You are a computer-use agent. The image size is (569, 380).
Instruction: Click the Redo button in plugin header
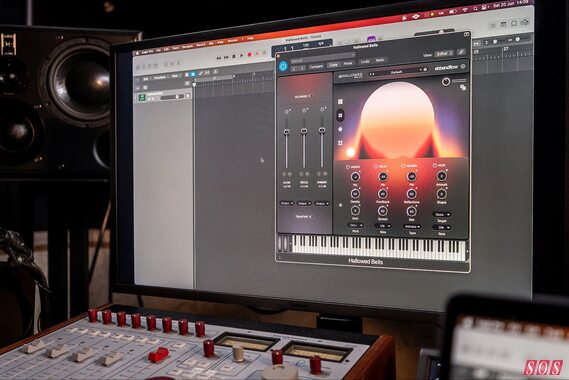click(x=380, y=60)
